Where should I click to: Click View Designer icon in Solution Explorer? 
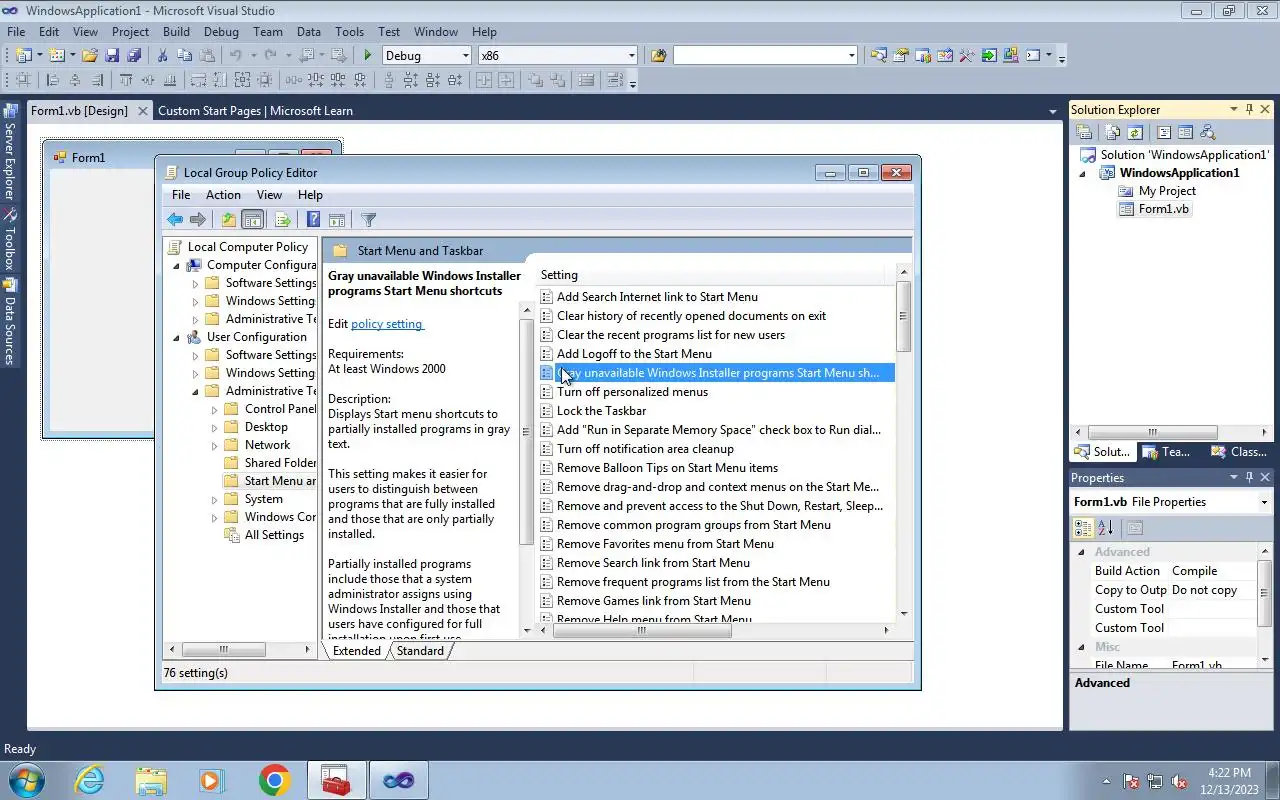1185,132
